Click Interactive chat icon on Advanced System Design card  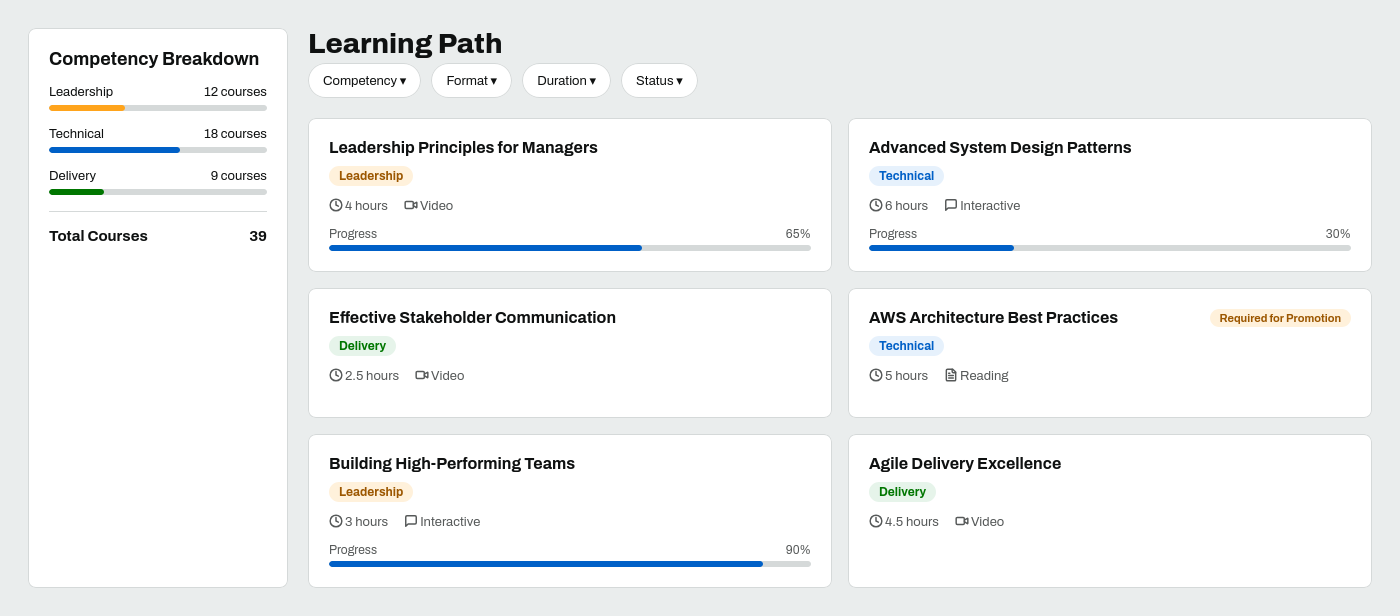click(951, 205)
